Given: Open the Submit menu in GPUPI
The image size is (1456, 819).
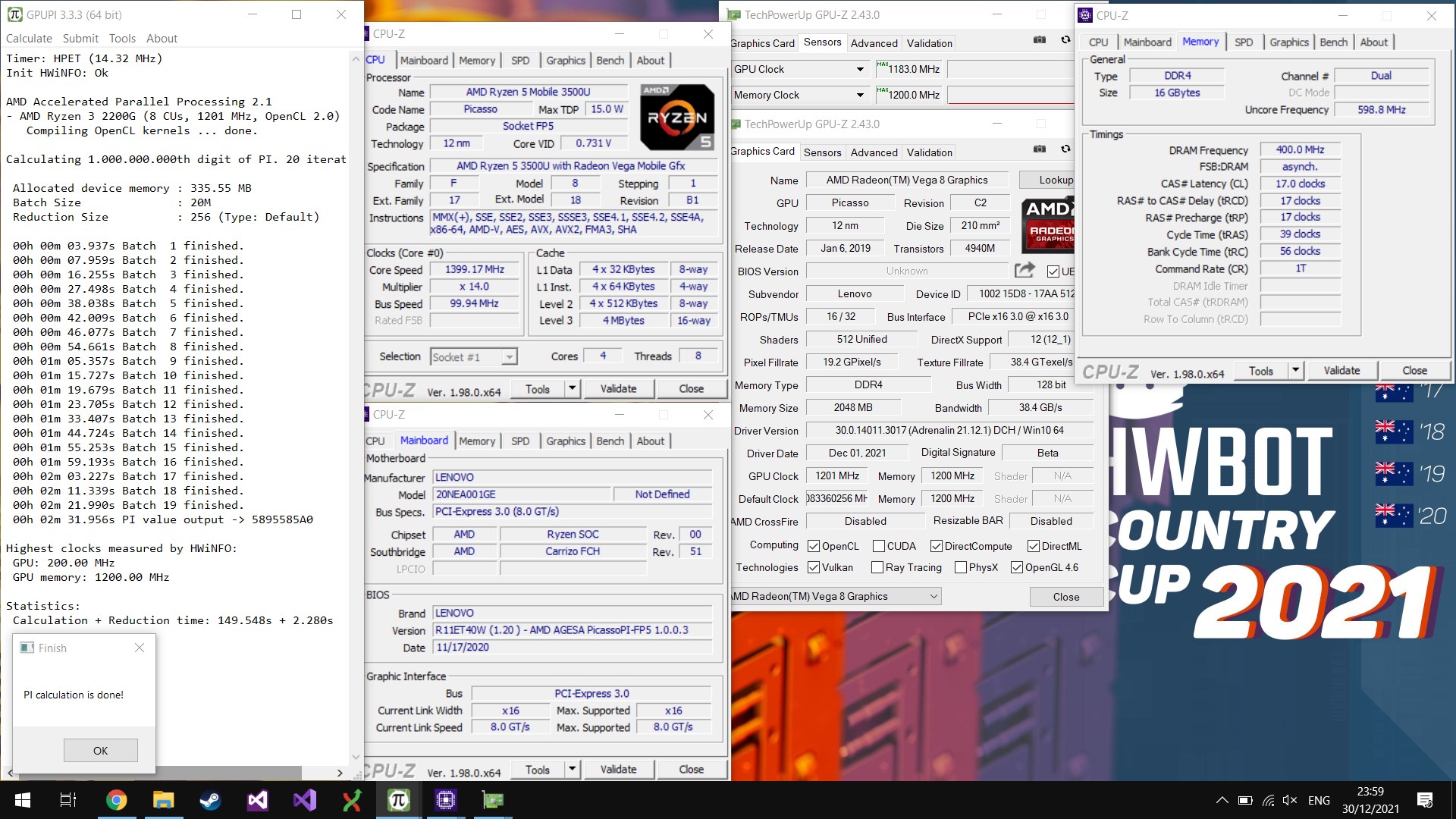Looking at the screenshot, I should click(80, 38).
